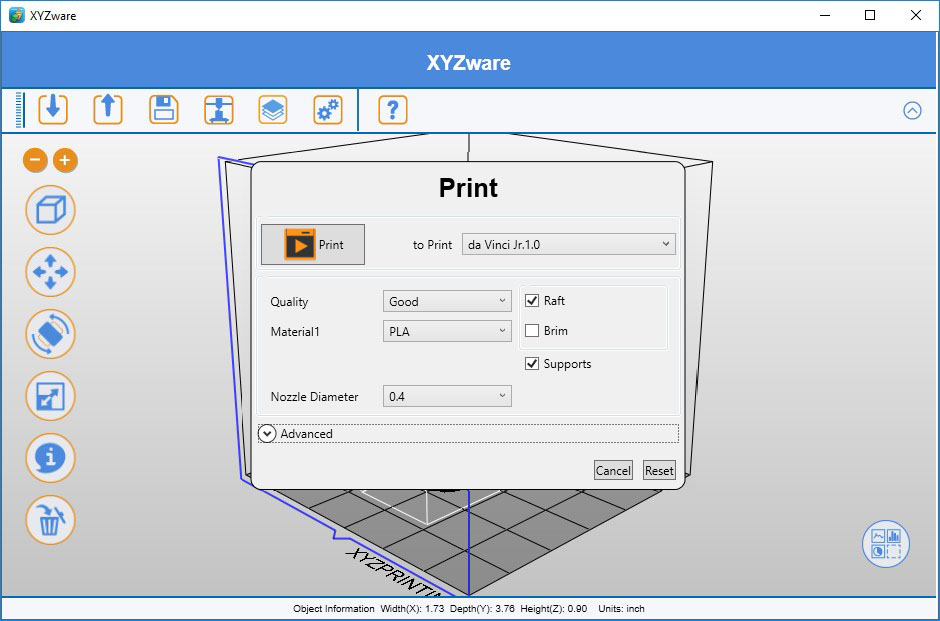
Task: Open Settings gears toolbar icon
Action: tap(328, 110)
